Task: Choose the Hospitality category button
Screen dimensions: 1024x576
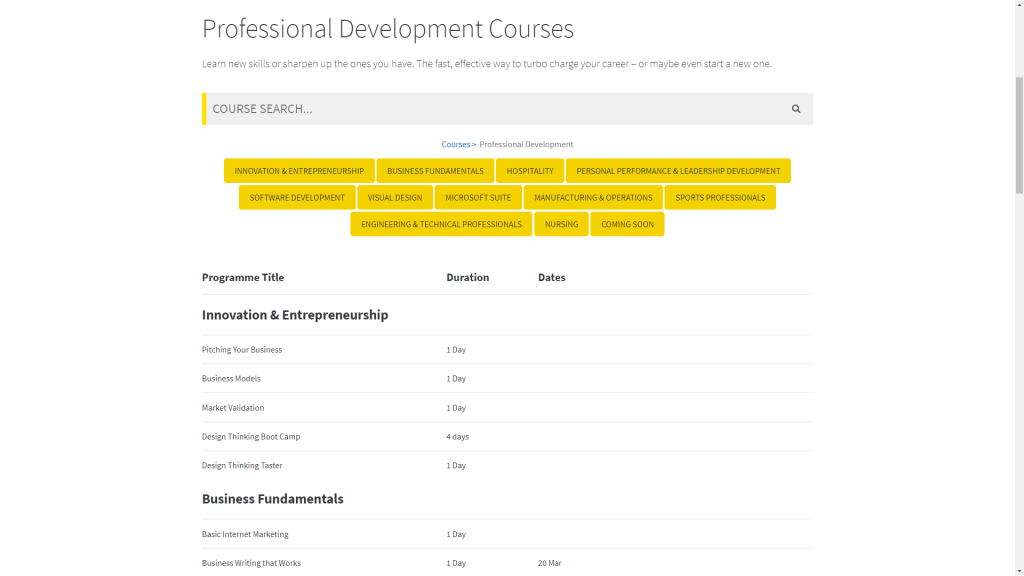Action: 530,171
